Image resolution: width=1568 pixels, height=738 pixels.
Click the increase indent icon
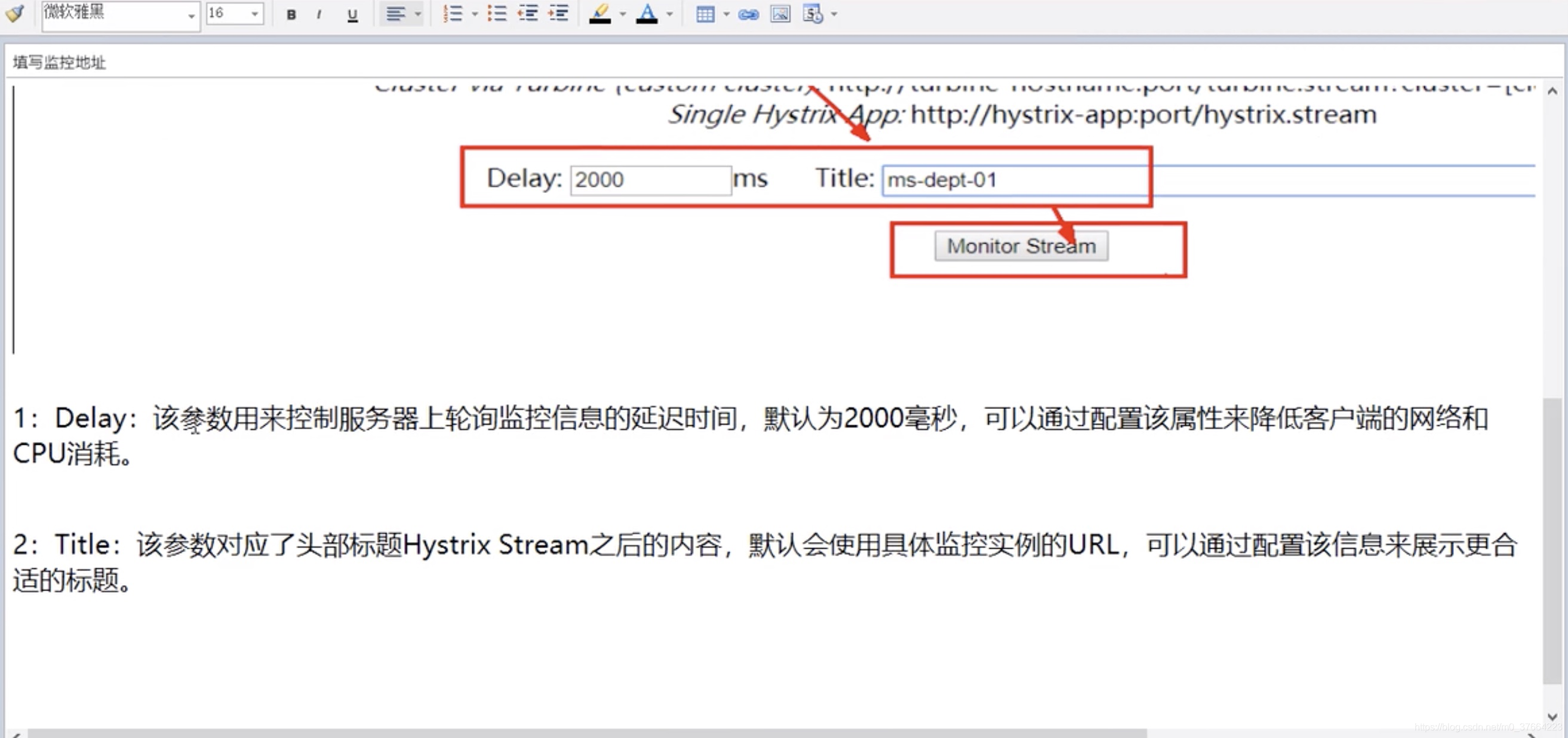[x=558, y=13]
